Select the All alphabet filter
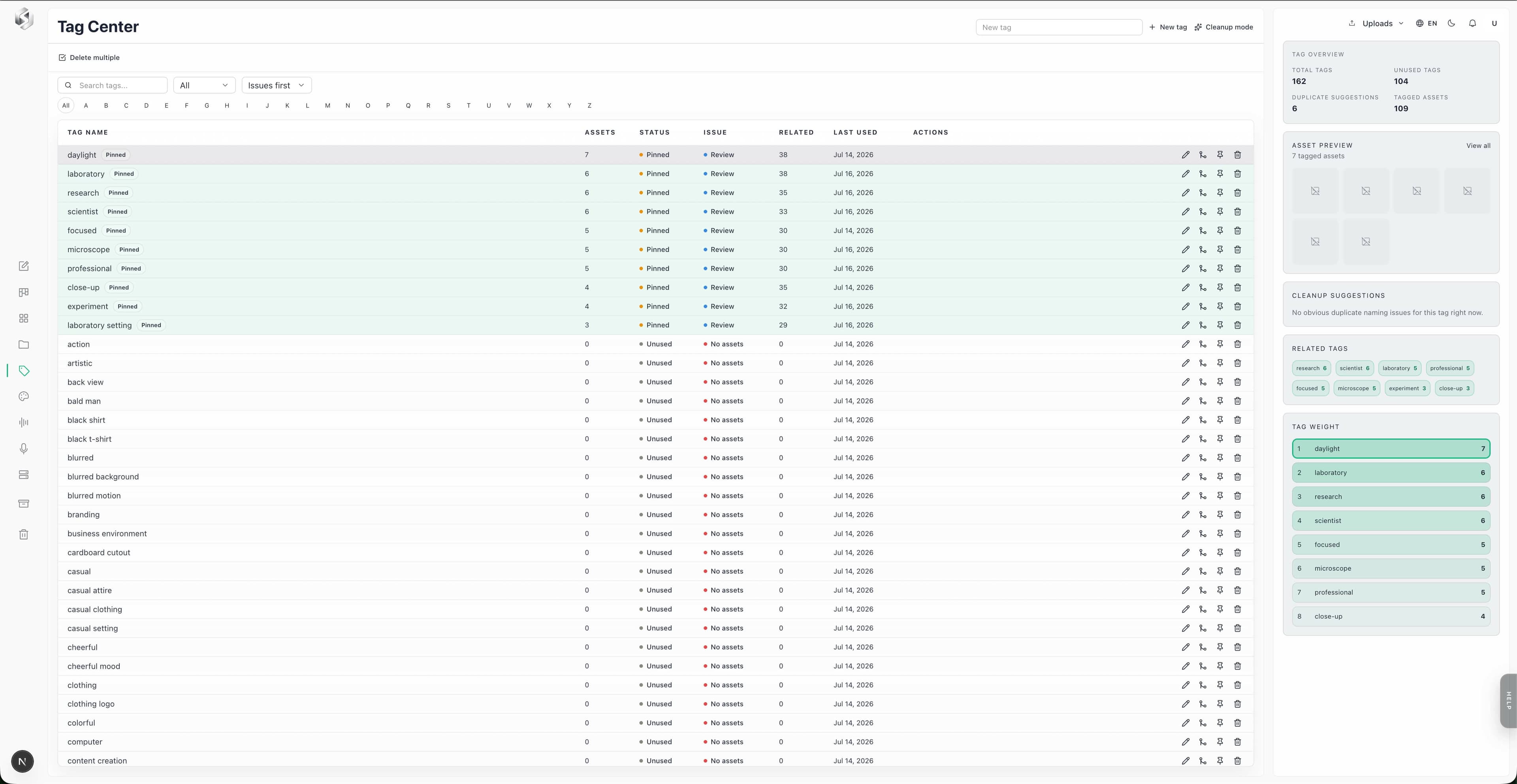The image size is (1517, 784). point(66,106)
